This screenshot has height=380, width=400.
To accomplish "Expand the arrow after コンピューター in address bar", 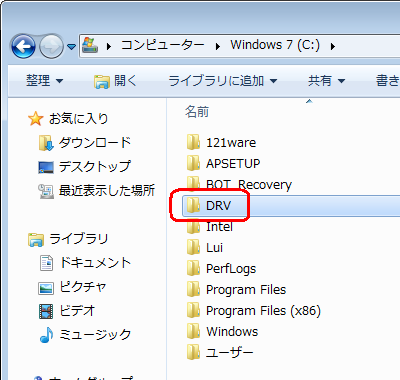I will point(218,46).
